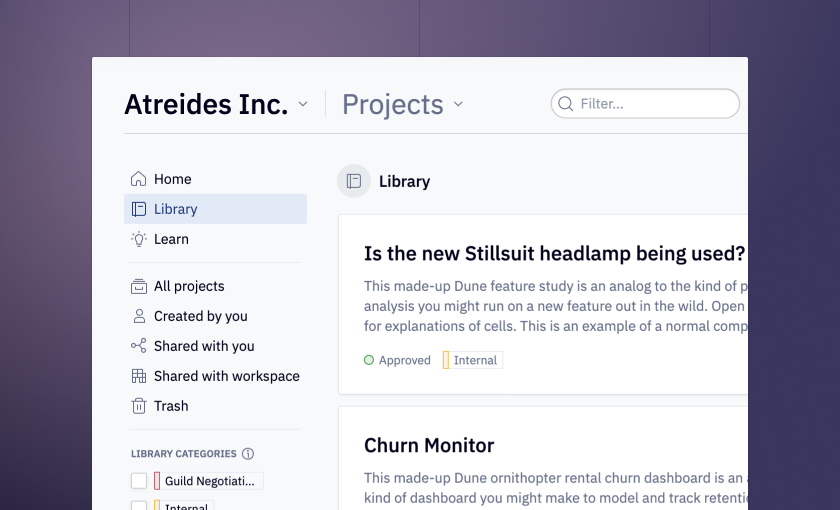840x510 pixels.
Task: Toggle the Internal category checkbox
Action: (139, 506)
